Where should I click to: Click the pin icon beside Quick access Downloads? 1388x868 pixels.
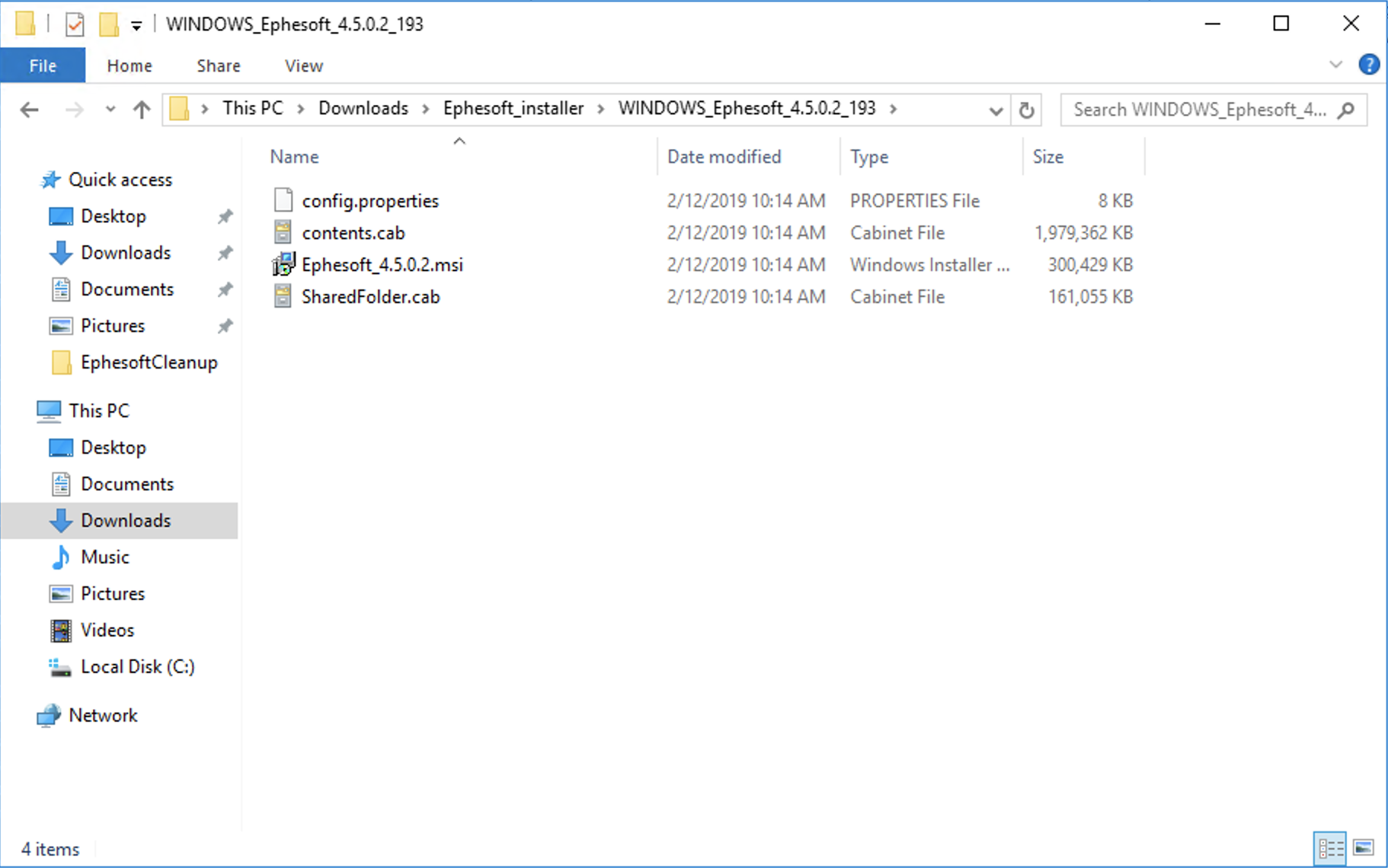[225, 254]
